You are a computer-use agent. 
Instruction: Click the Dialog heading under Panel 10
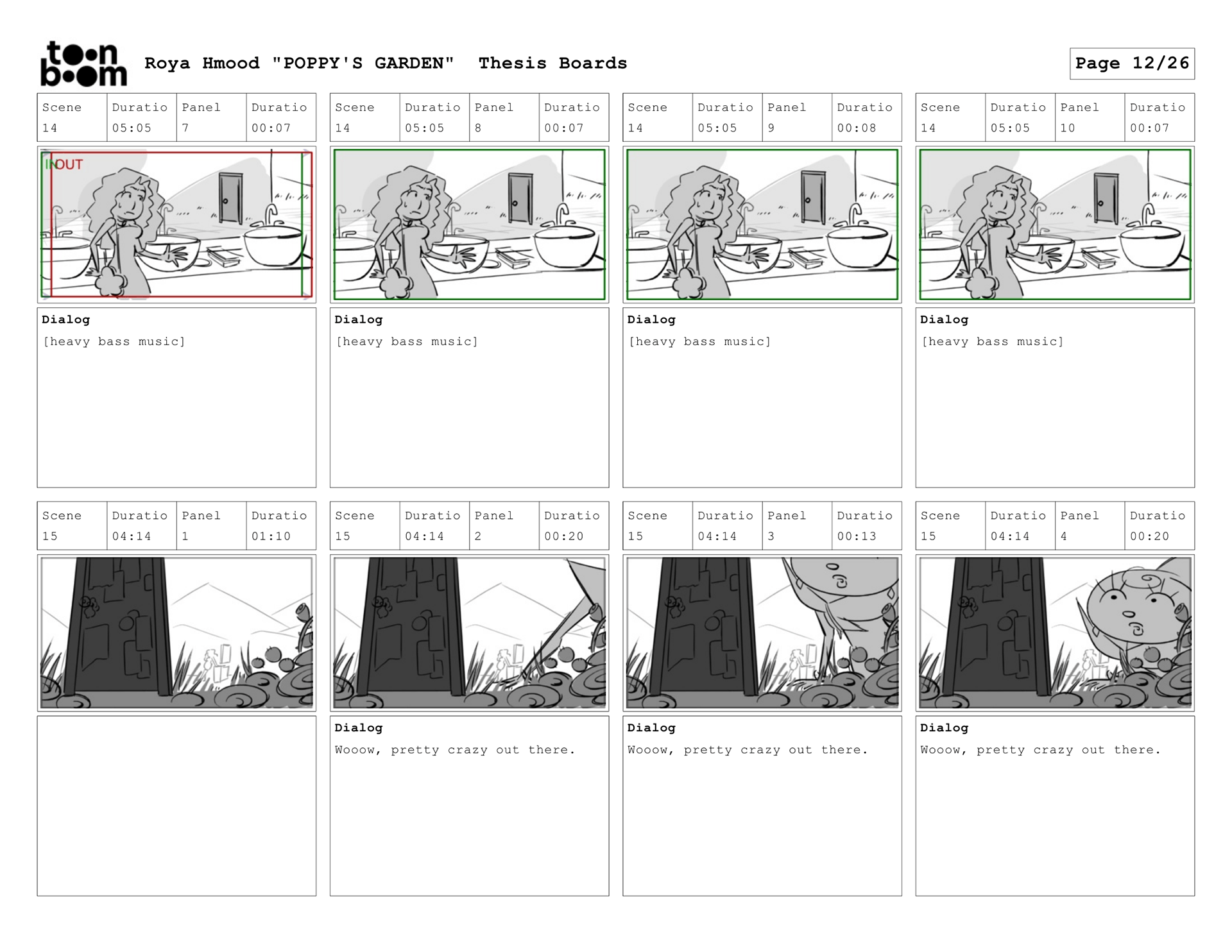(x=944, y=319)
